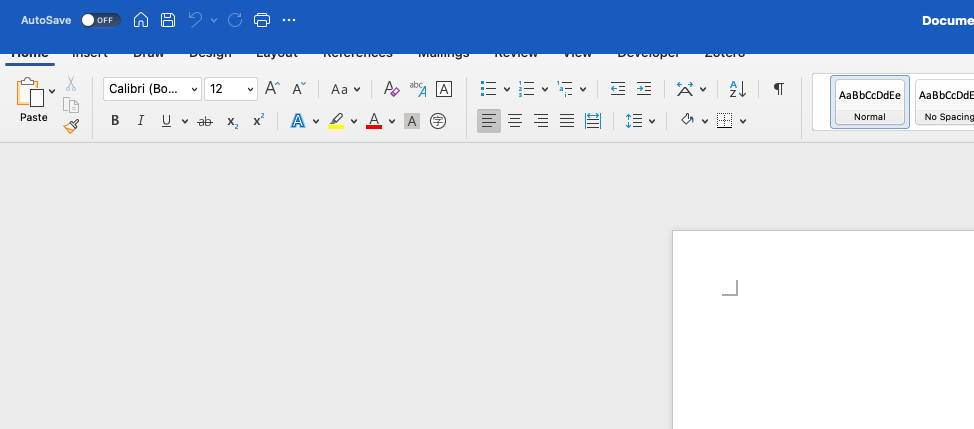The height and width of the screenshot is (429, 974).
Task: Toggle Bold formatting
Action: (x=115, y=120)
